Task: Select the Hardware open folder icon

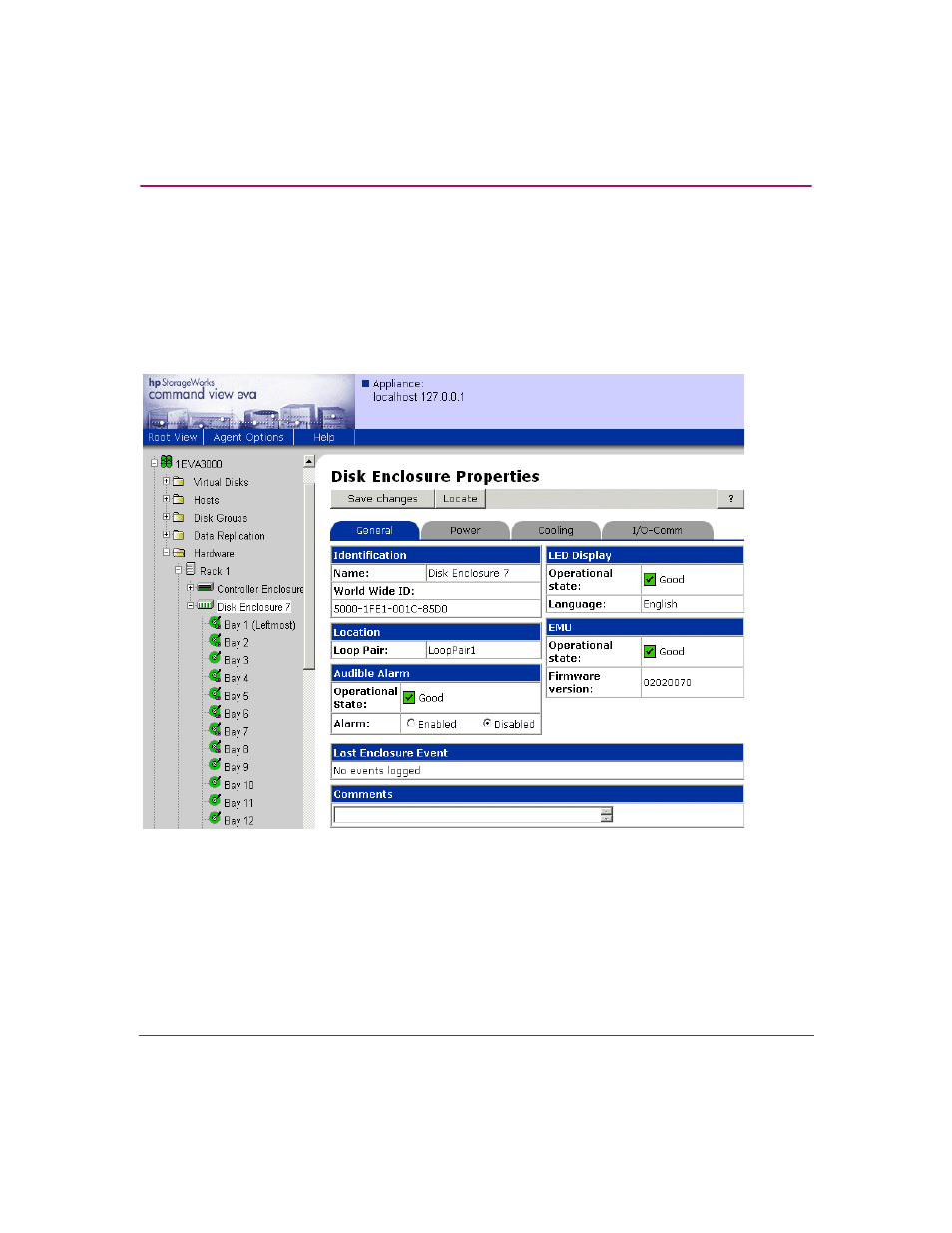Action: point(179,552)
